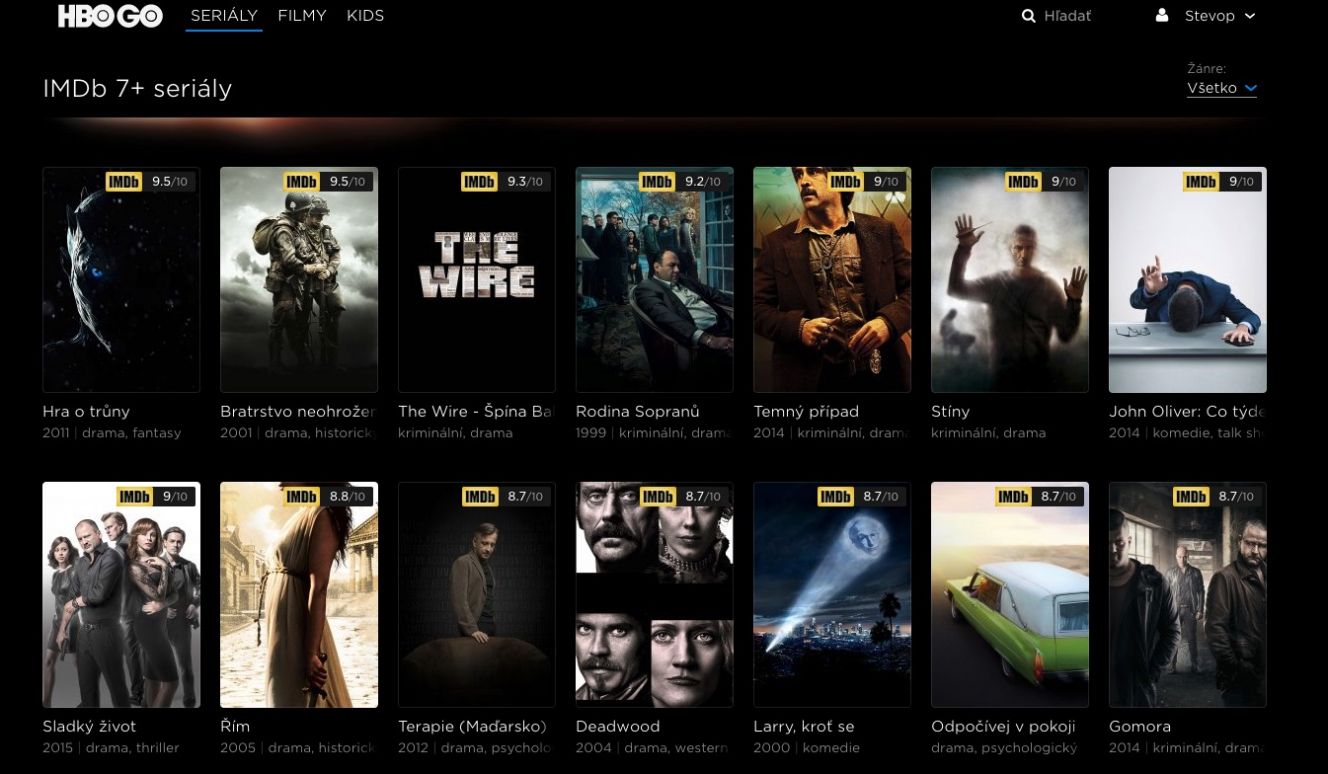
Task: Open Řím poster
Action: (x=299, y=595)
